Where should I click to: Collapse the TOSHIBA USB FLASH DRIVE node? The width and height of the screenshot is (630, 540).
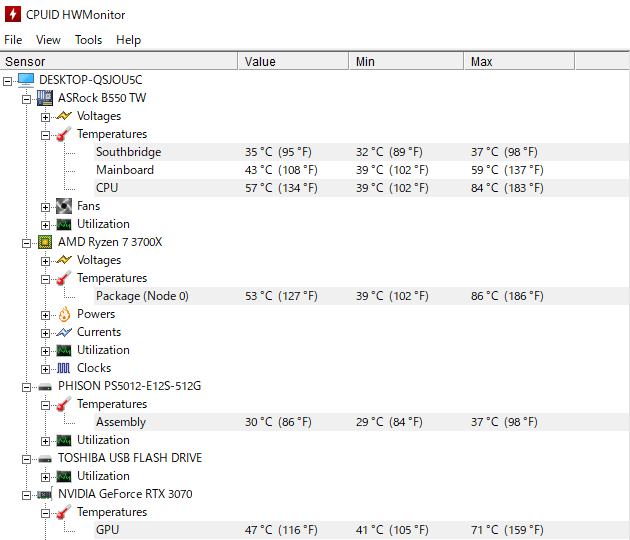click(27, 459)
